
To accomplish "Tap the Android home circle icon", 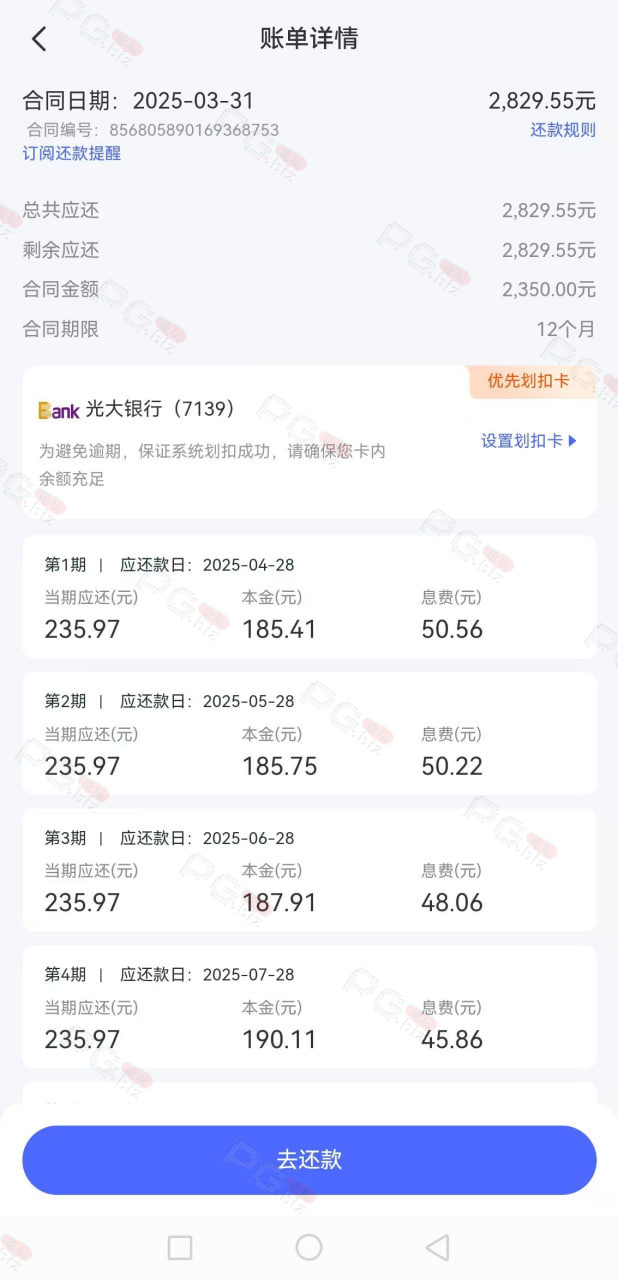I will [309, 1247].
